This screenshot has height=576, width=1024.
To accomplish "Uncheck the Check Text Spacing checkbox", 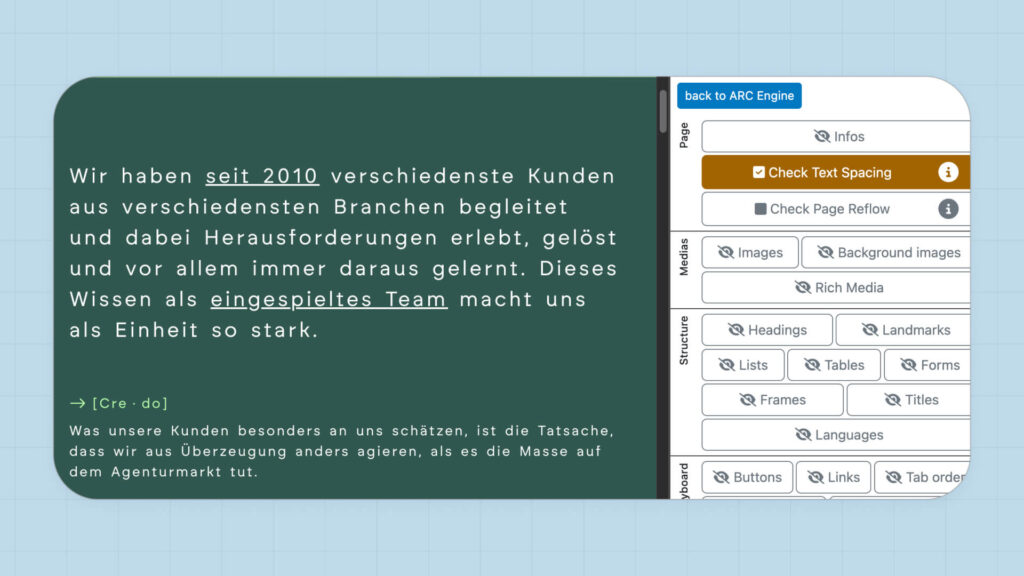I will coord(758,172).
